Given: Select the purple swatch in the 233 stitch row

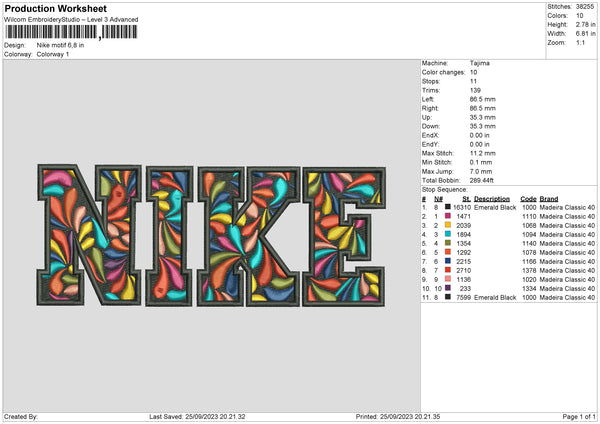Looking at the screenshot, I should (447, 288).
